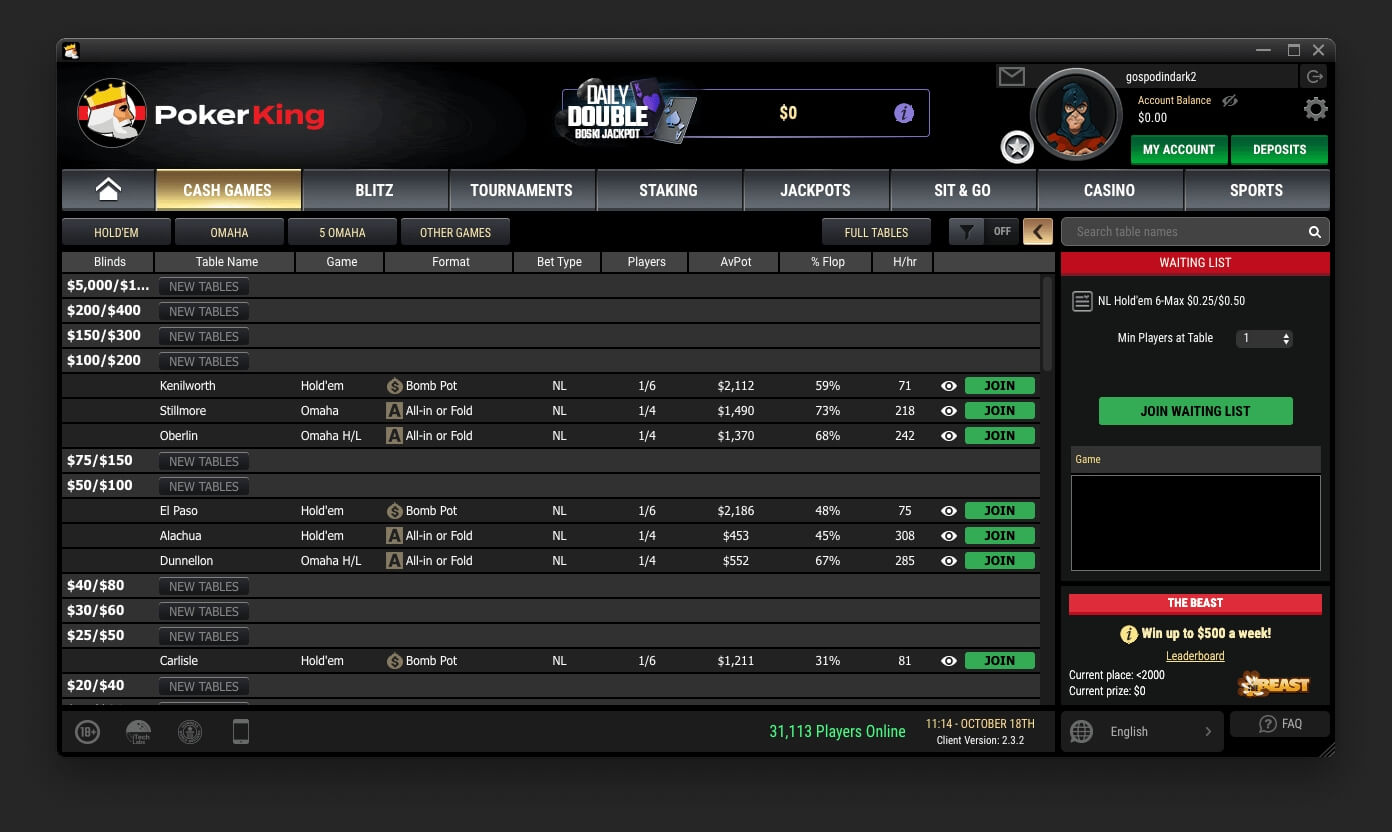1392x832 pixels.
Task: Click the Daily Double info icon
Action: [904, 113]
